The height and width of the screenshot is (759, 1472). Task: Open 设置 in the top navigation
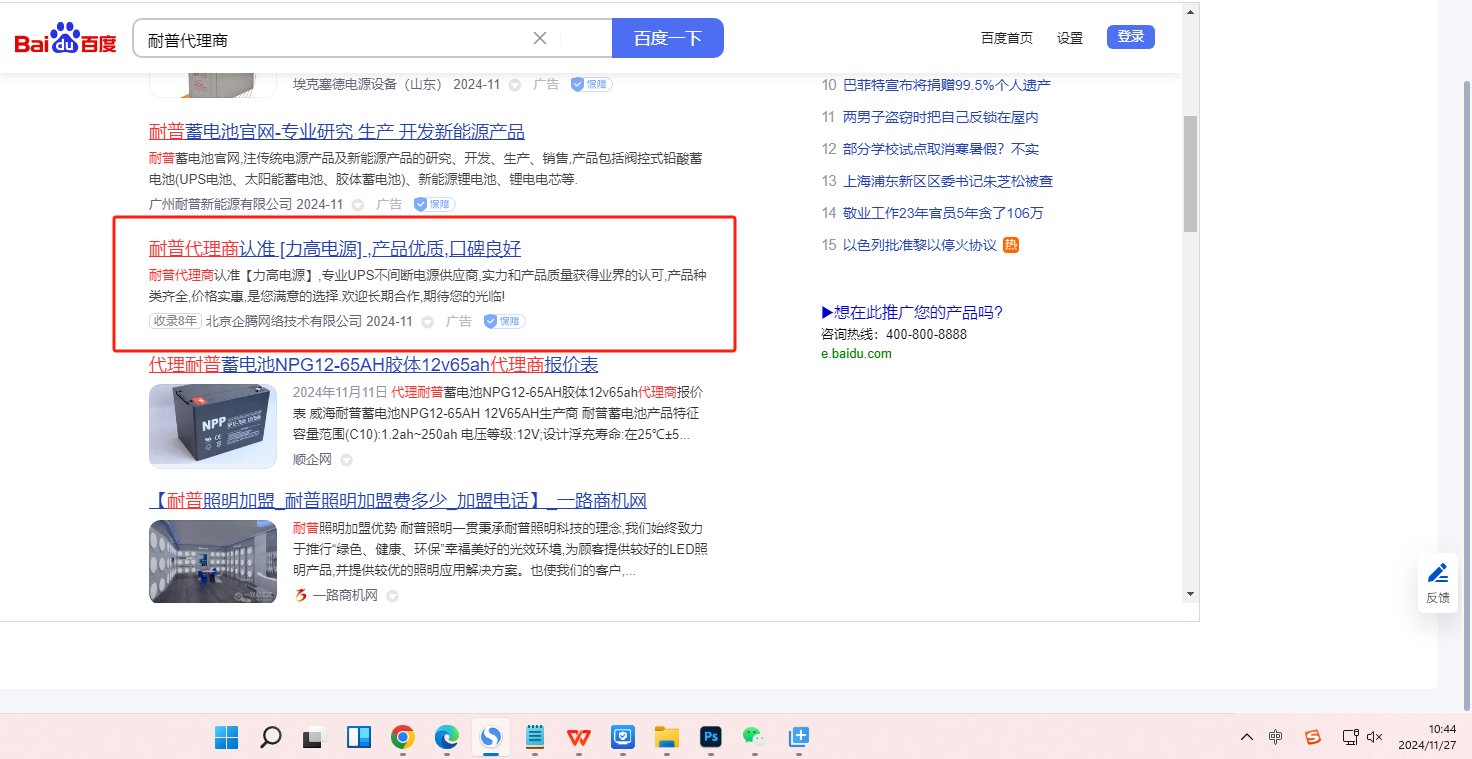pos(1070,38)
